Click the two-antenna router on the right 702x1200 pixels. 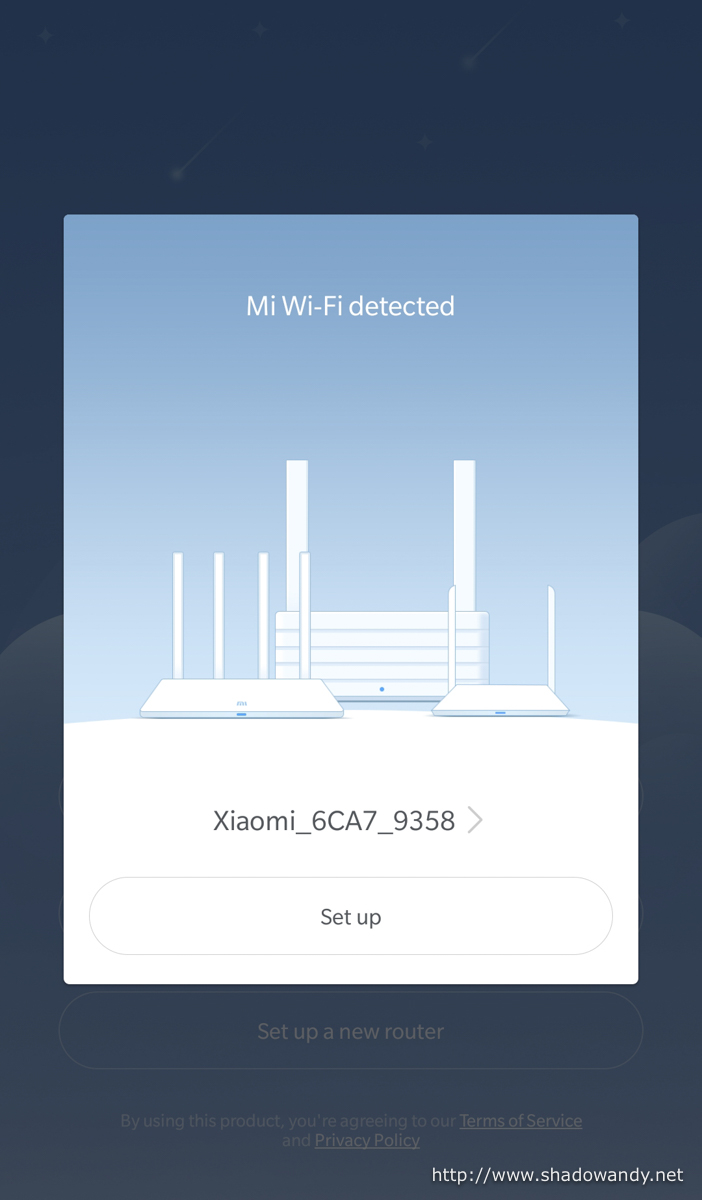(x=500, y=651)
